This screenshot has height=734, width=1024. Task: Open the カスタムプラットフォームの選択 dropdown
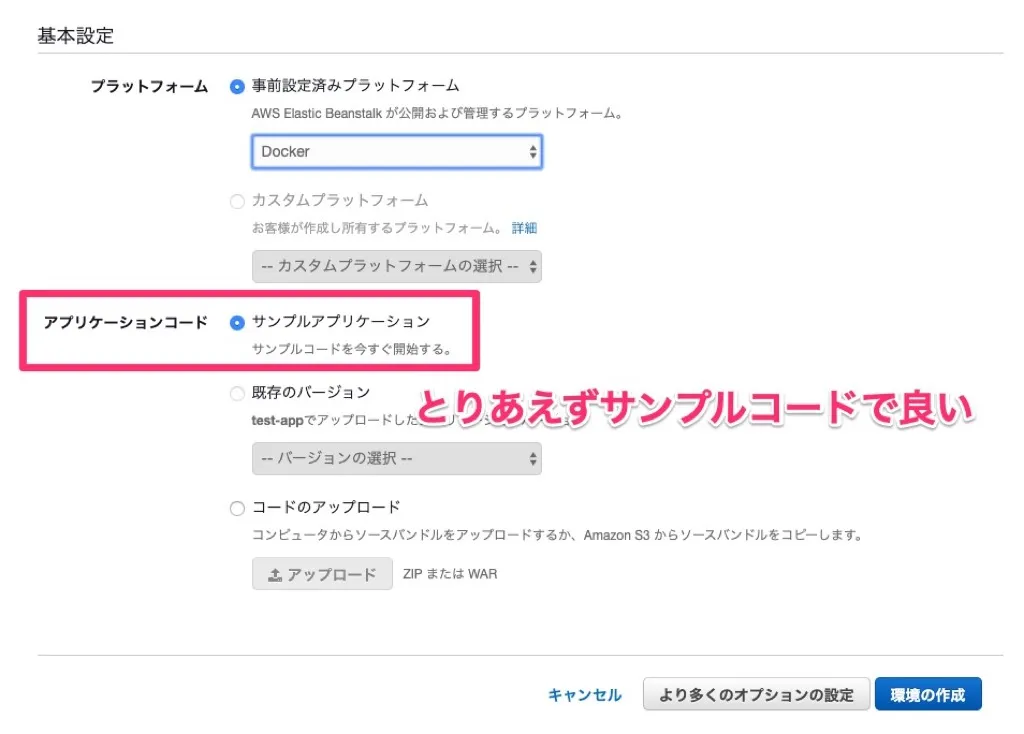[x=397, y=266]
